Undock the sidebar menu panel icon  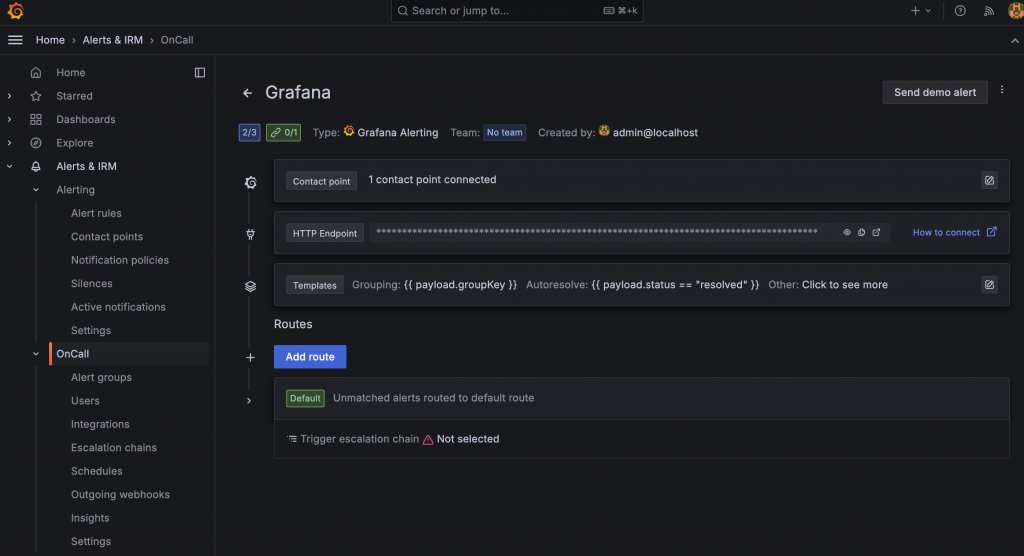click(200, 73)
